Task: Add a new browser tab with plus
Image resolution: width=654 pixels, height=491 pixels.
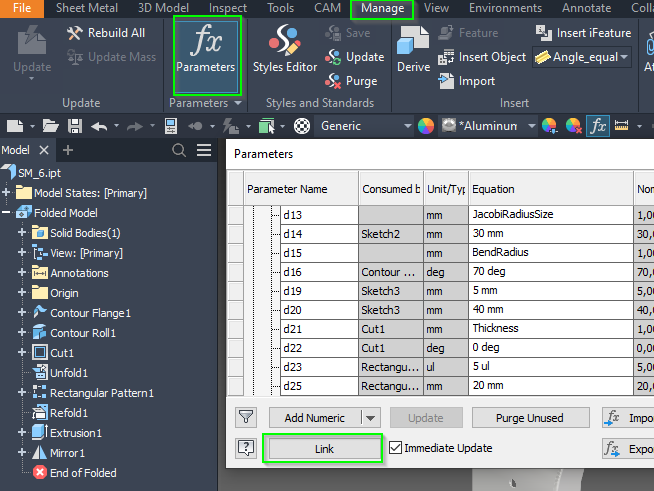Action: (x=68, y=150)
